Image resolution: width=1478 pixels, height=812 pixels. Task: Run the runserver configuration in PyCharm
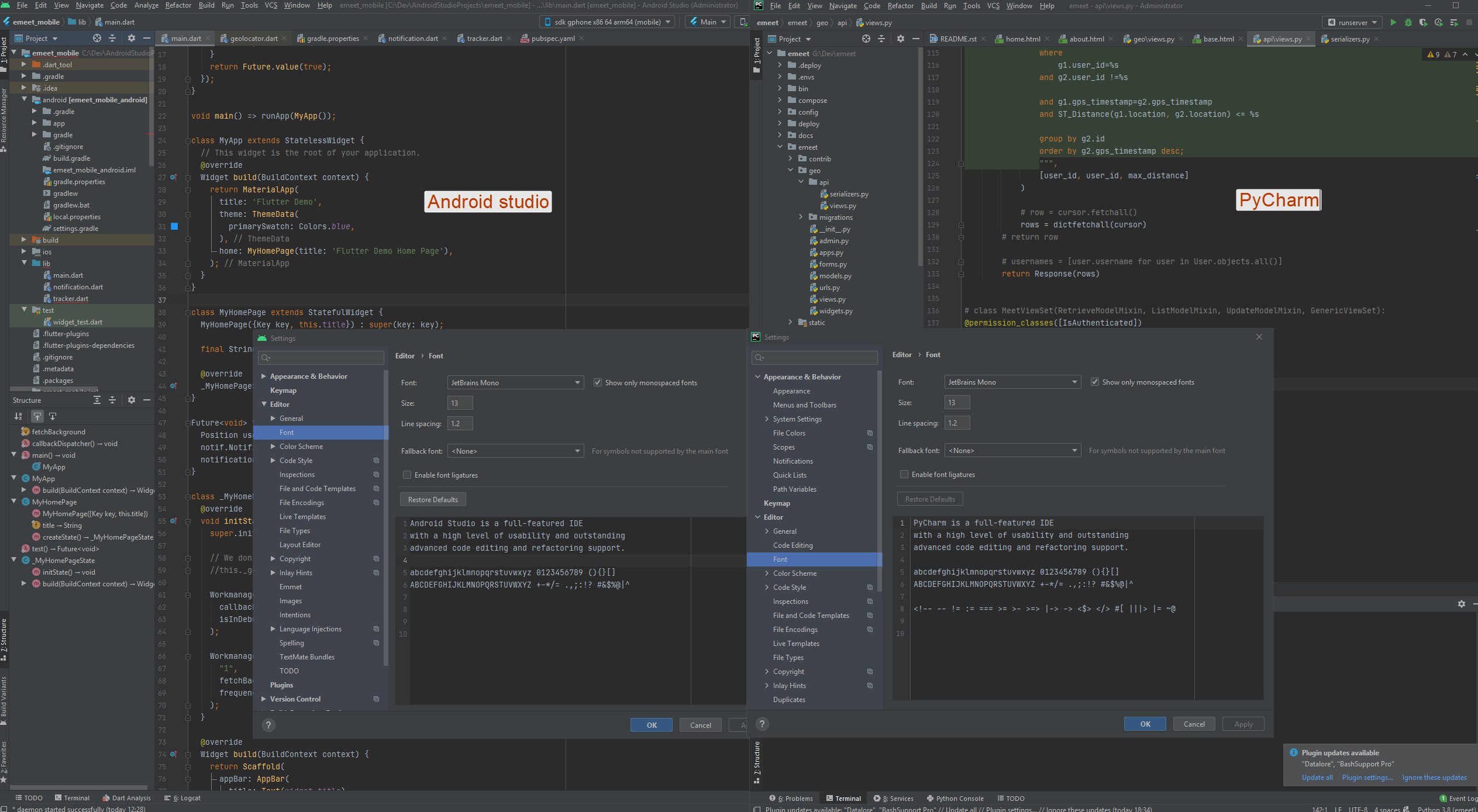pyautogui.click(x=1393, y=22)
